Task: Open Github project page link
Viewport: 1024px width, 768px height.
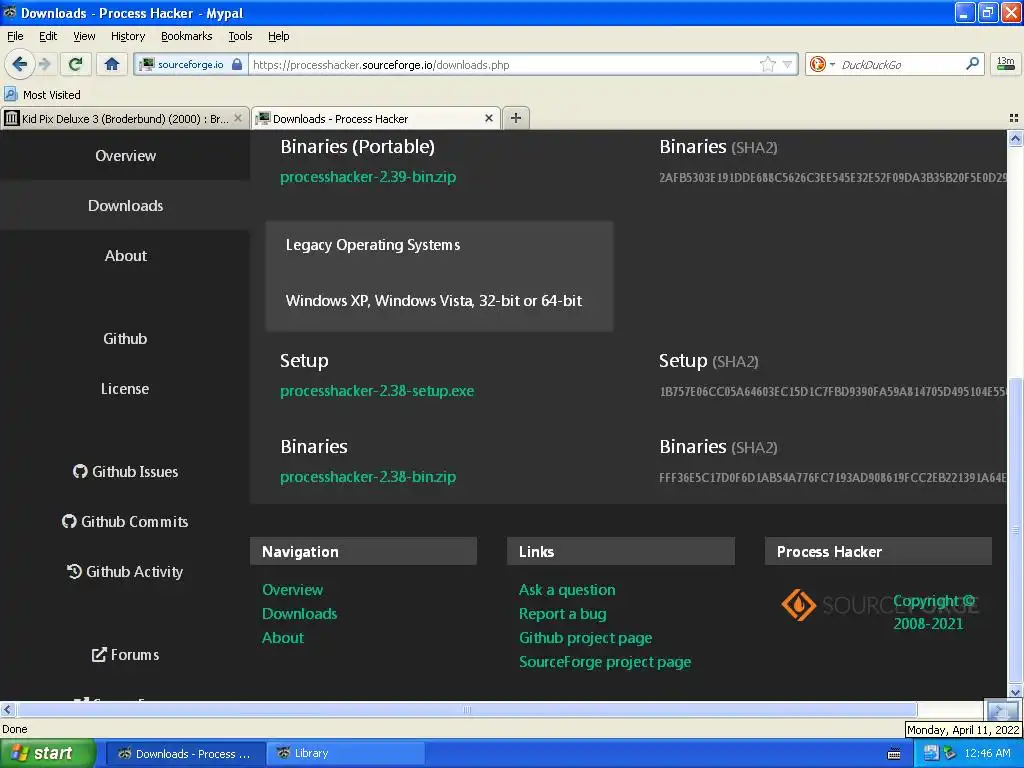Action: [585, 638]
